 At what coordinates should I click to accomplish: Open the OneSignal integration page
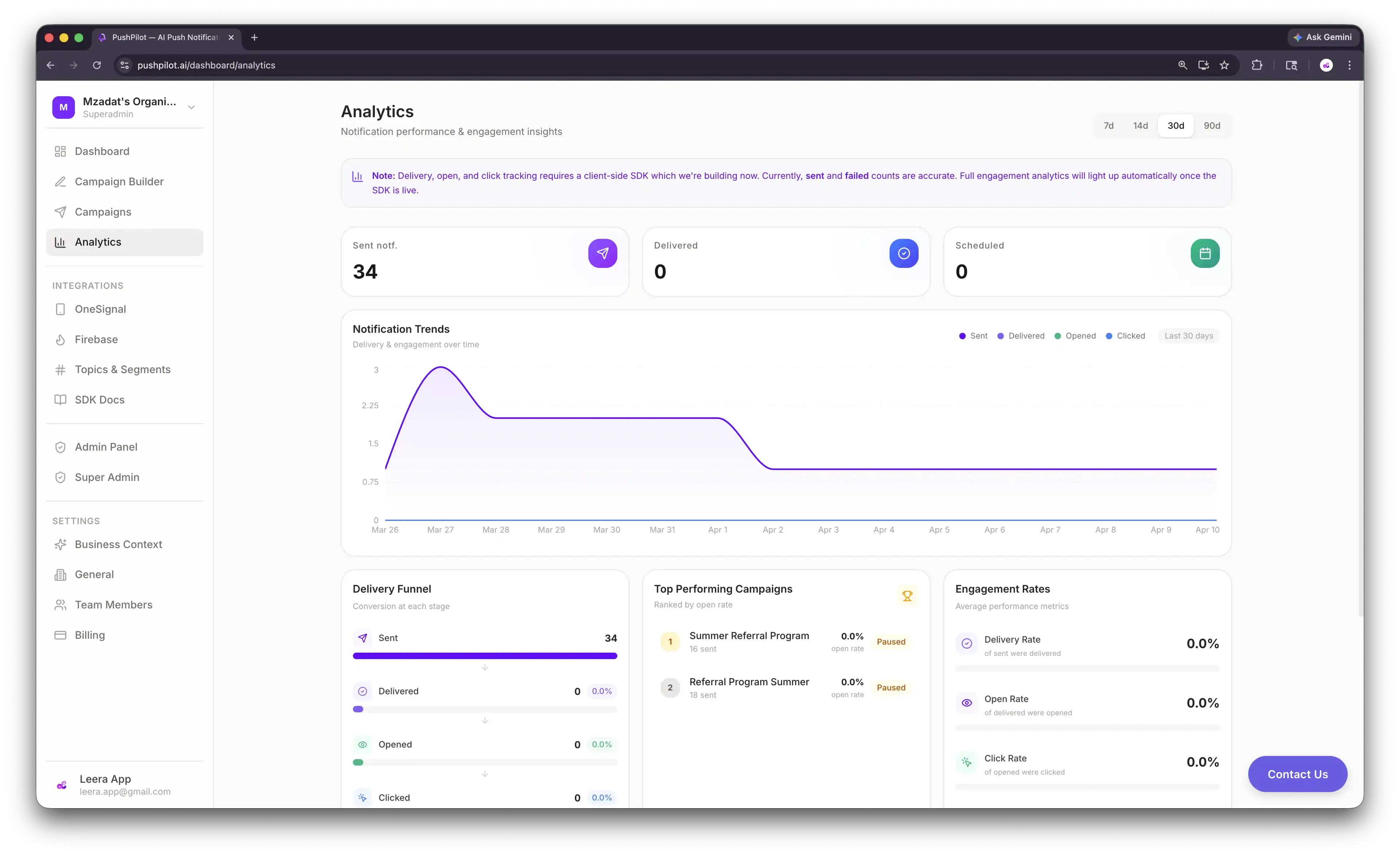pyautogui.click(x=124, y=309)
